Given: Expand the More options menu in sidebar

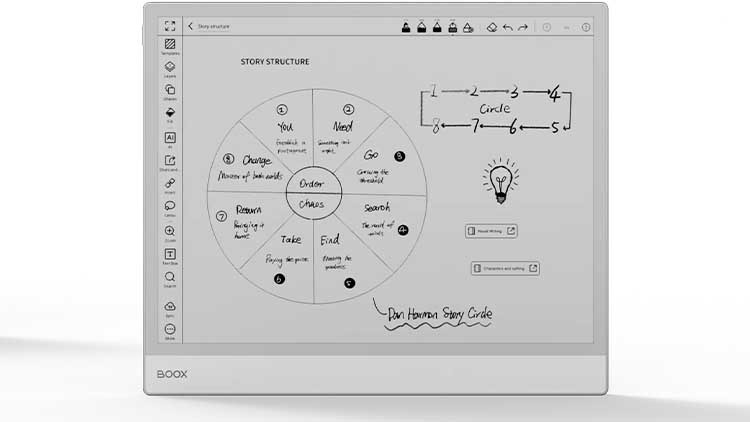Looking at the screenshot, I should [170, 330].
